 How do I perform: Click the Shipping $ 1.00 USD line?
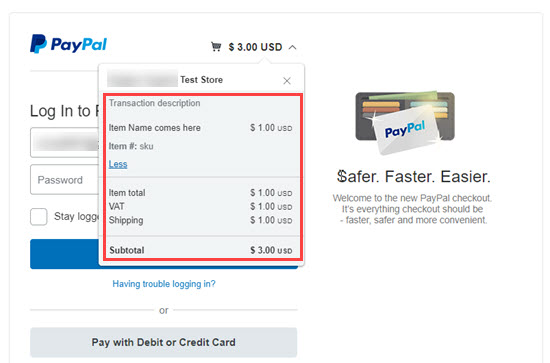(200, 220)
